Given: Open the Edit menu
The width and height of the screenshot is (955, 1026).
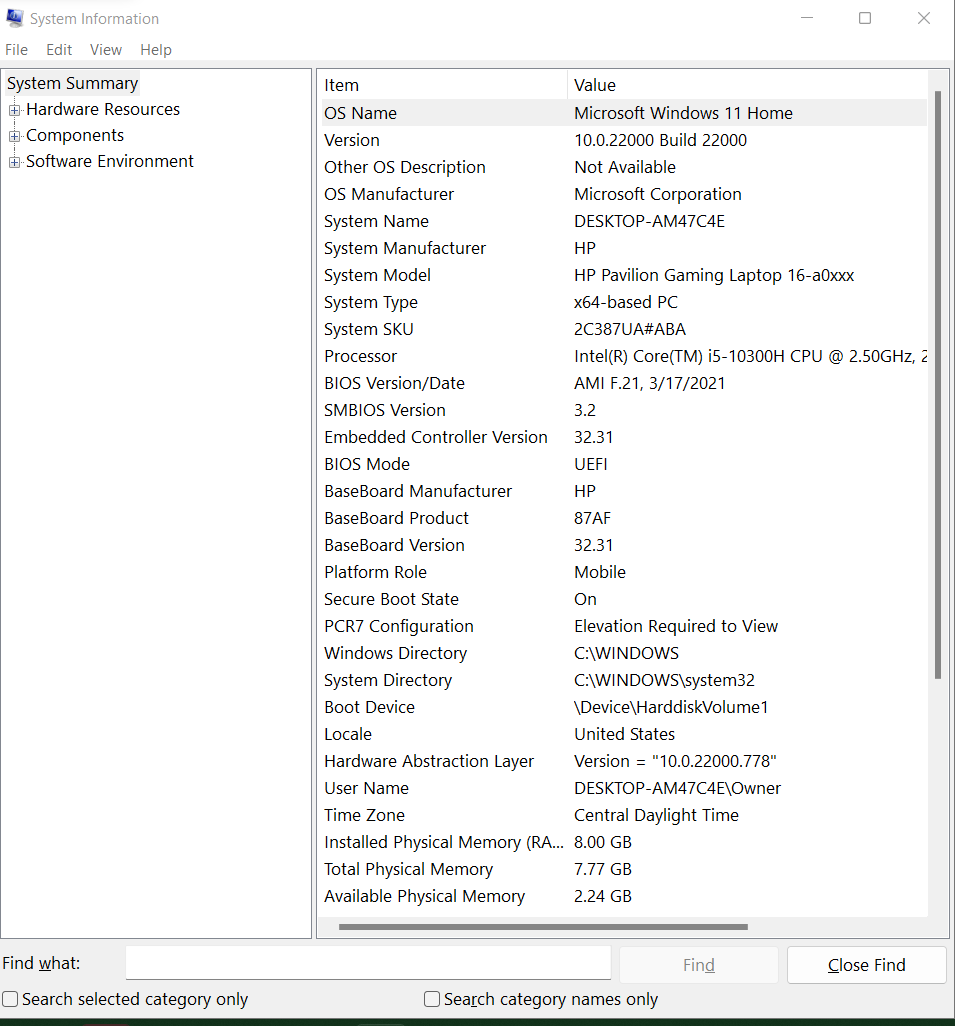Looking at the screenshot, I should tap(58, 49).
